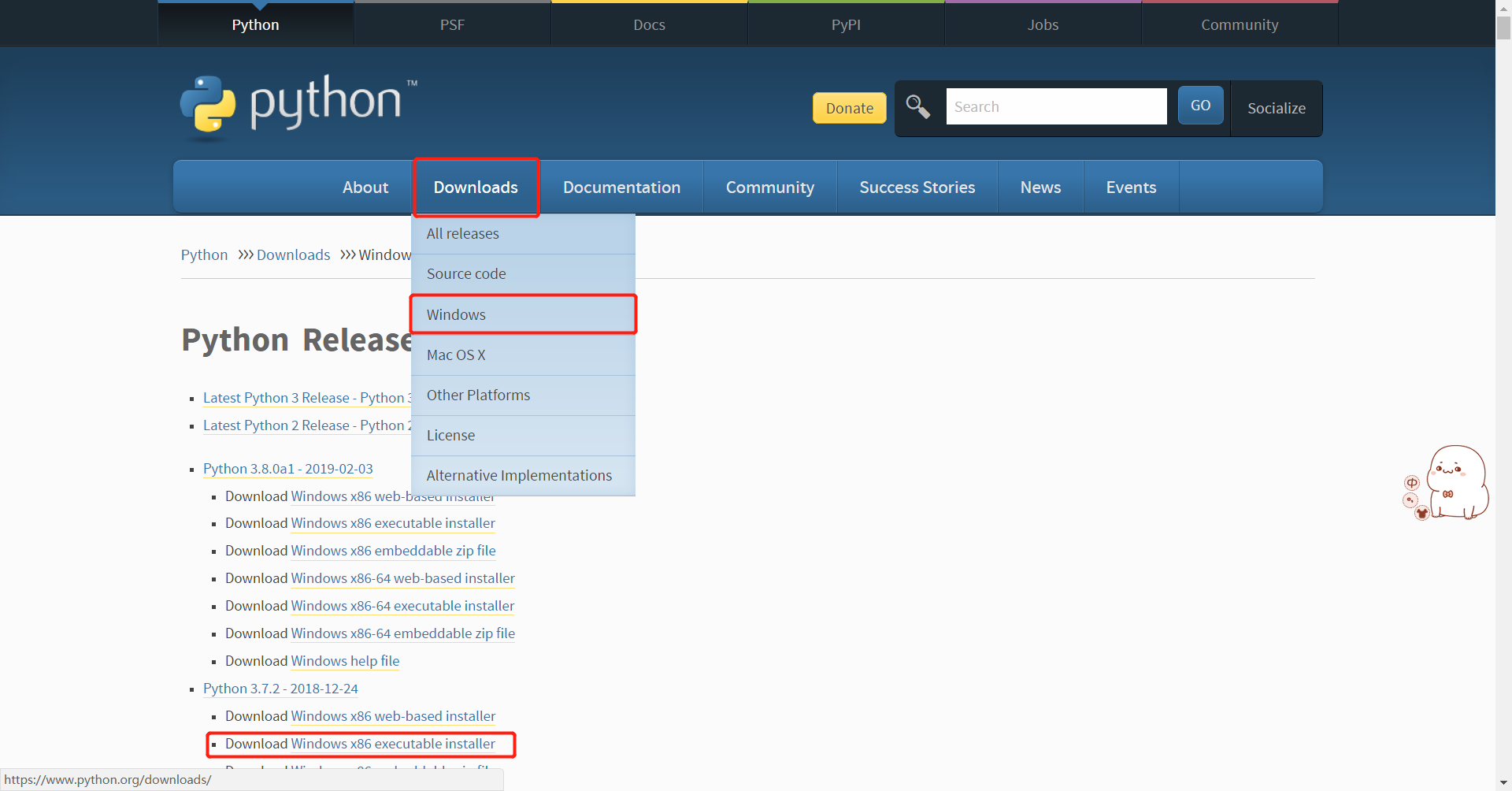
Task: Open Latest Python 3 Release link
Action: pyautogui.click(x=307, y=398)
